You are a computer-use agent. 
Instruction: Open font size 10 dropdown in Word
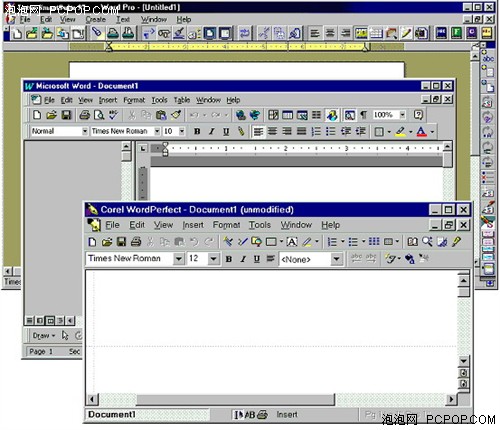(182, 131)
